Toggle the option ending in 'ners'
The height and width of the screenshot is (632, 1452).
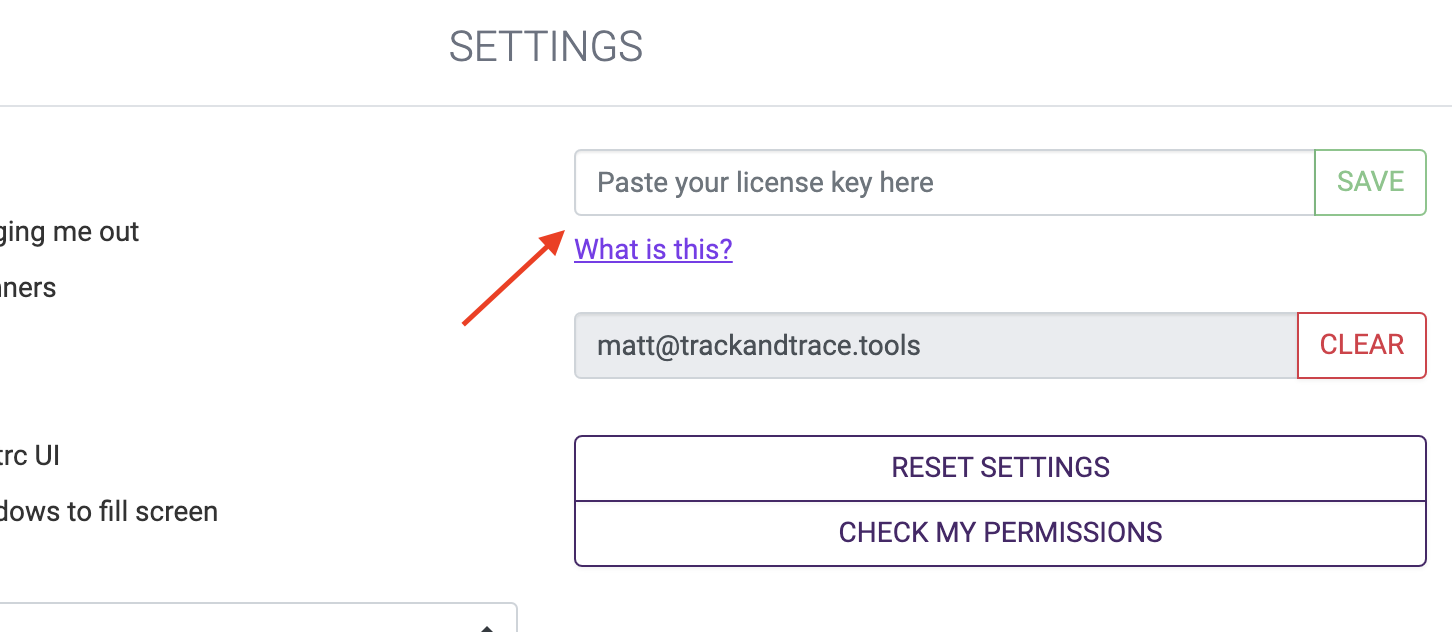[28, 288]
